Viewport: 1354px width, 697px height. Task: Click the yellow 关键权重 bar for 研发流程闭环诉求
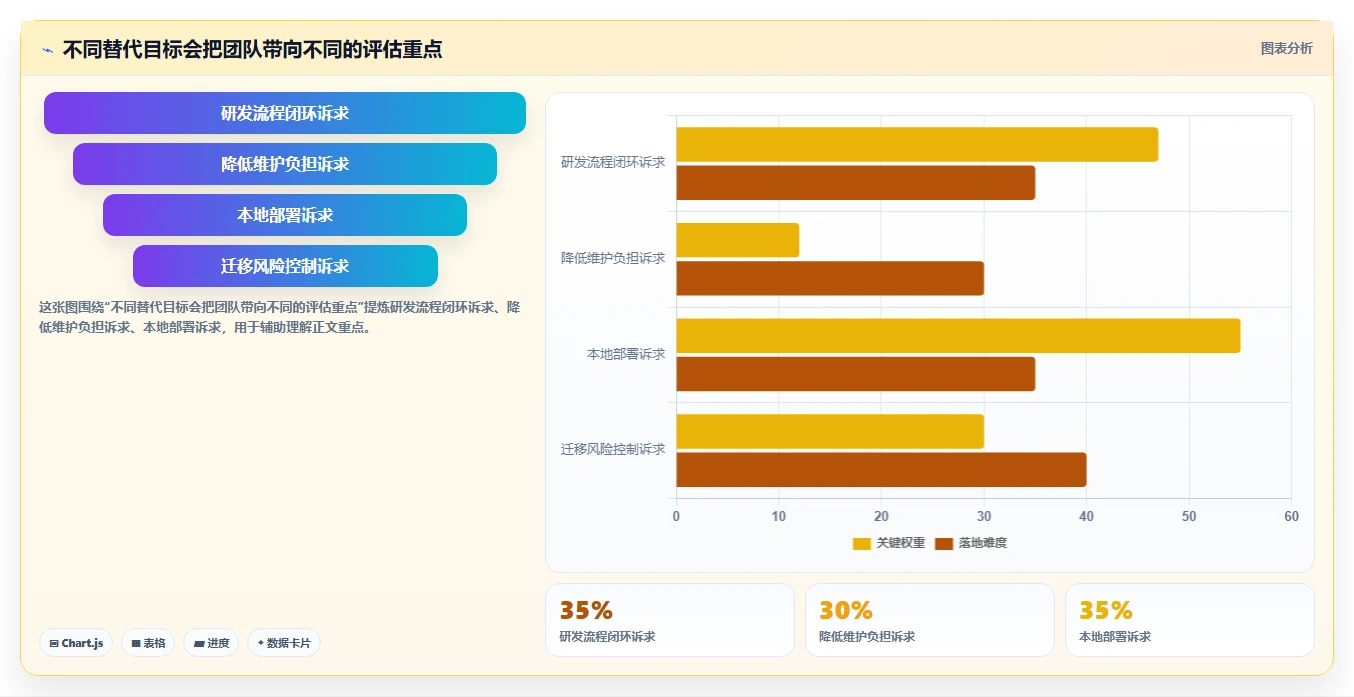click(x=917, y=144)
